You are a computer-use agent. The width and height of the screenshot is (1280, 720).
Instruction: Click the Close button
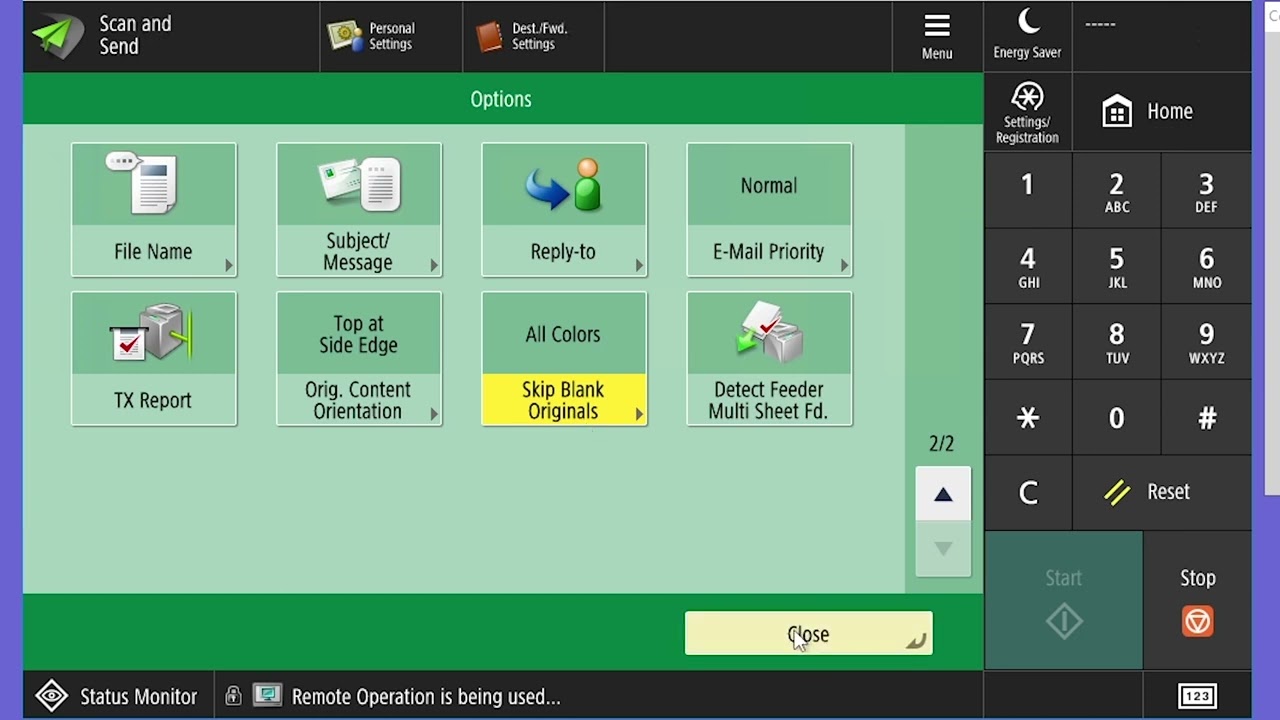coord(808,634)
